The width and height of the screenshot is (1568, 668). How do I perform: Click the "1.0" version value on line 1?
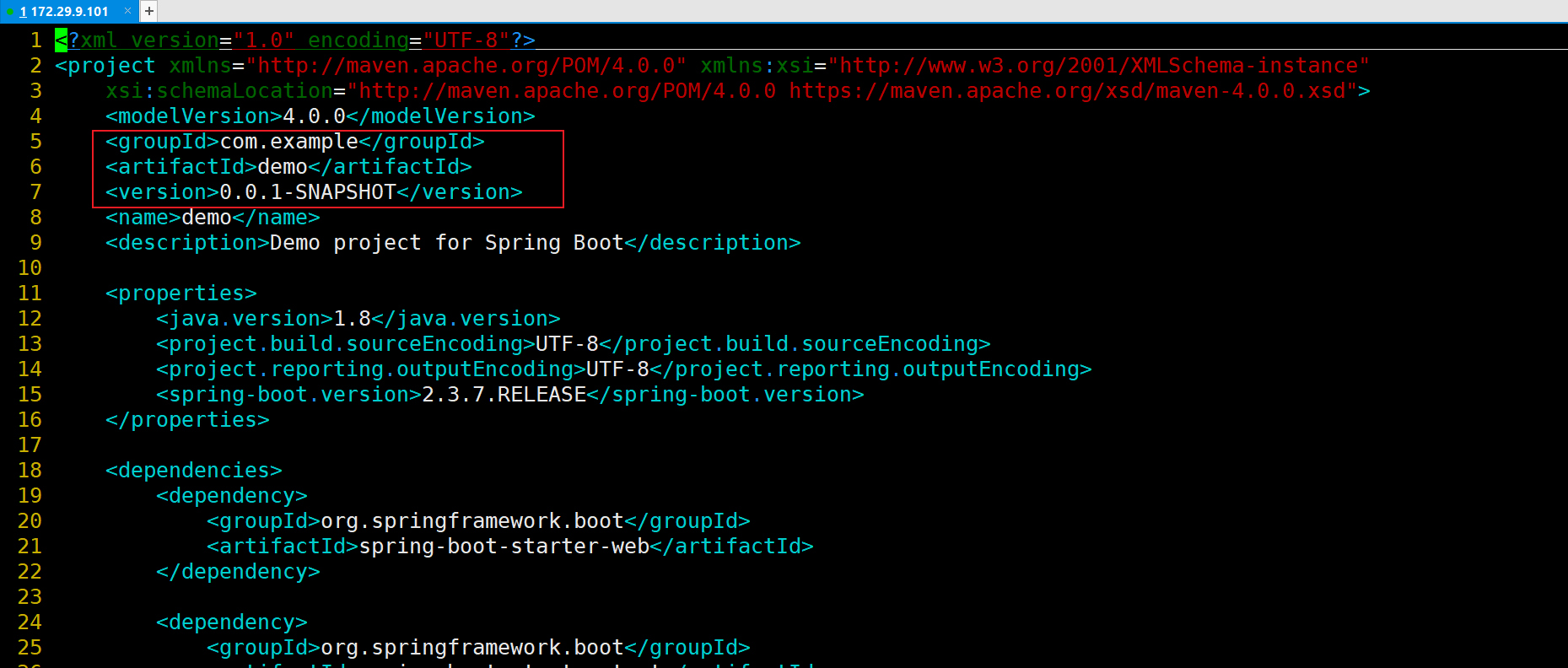coord(263,40)
